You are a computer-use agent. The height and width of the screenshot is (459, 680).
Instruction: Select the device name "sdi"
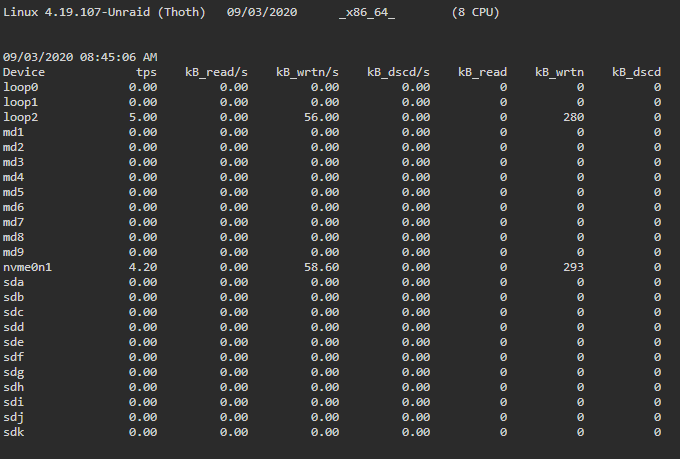pos(13,402)
